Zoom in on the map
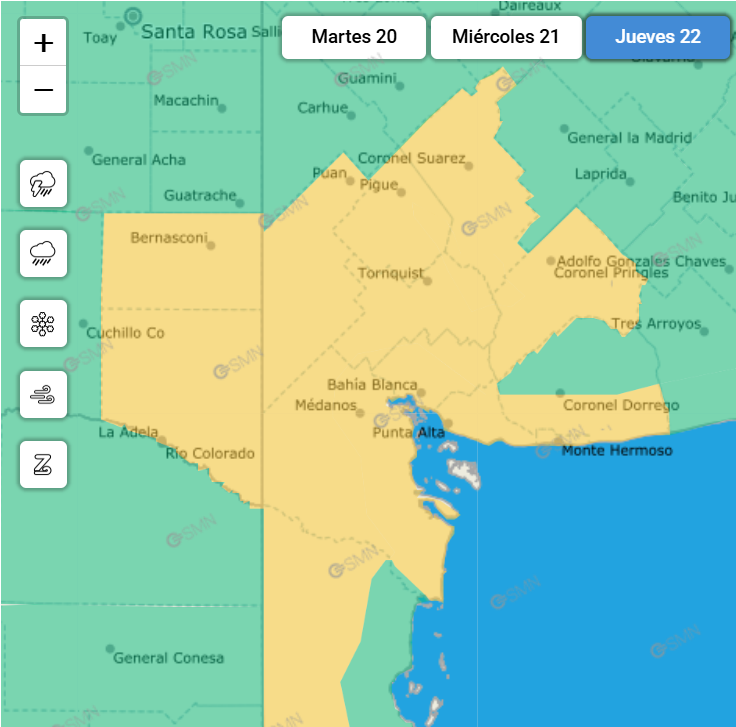 coord(43,43)
